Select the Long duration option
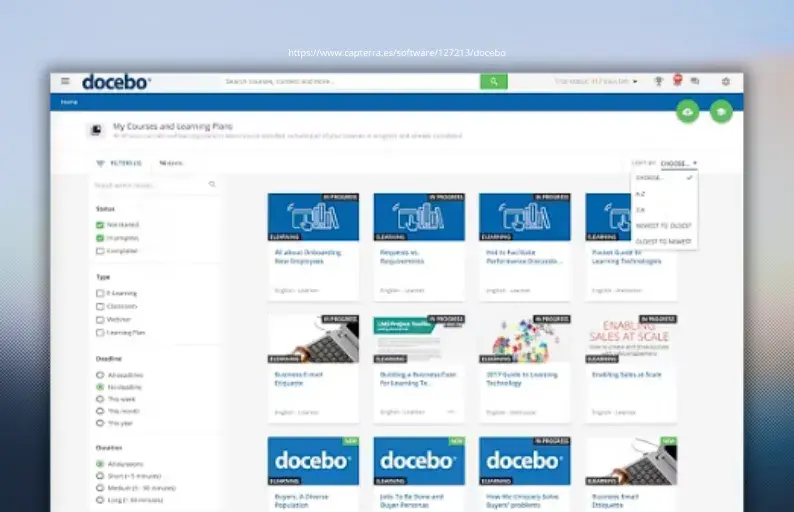 click(x=100, y=500)
